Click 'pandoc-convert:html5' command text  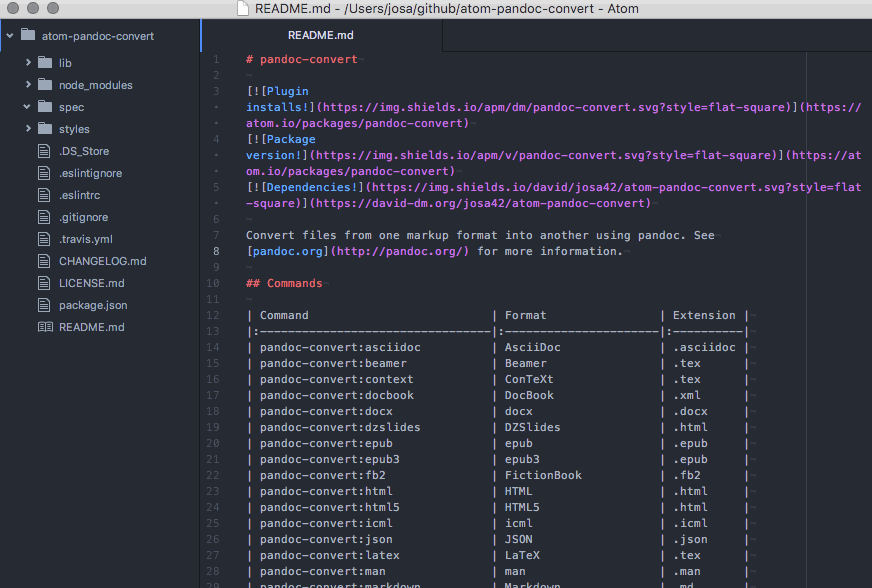329,508
